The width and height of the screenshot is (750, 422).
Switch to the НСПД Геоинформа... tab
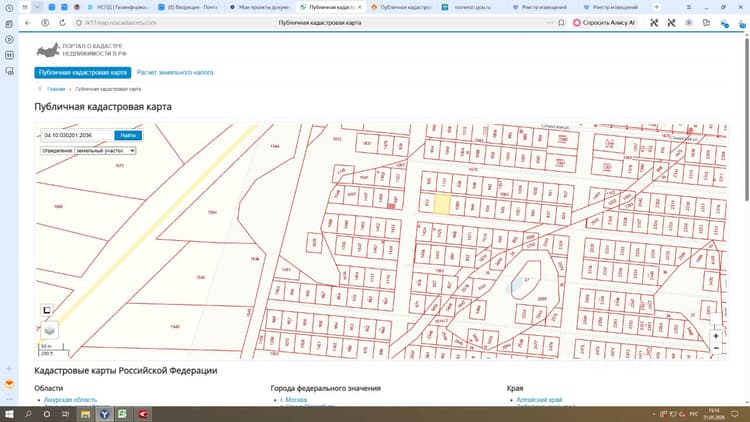(x=118, y=7)
